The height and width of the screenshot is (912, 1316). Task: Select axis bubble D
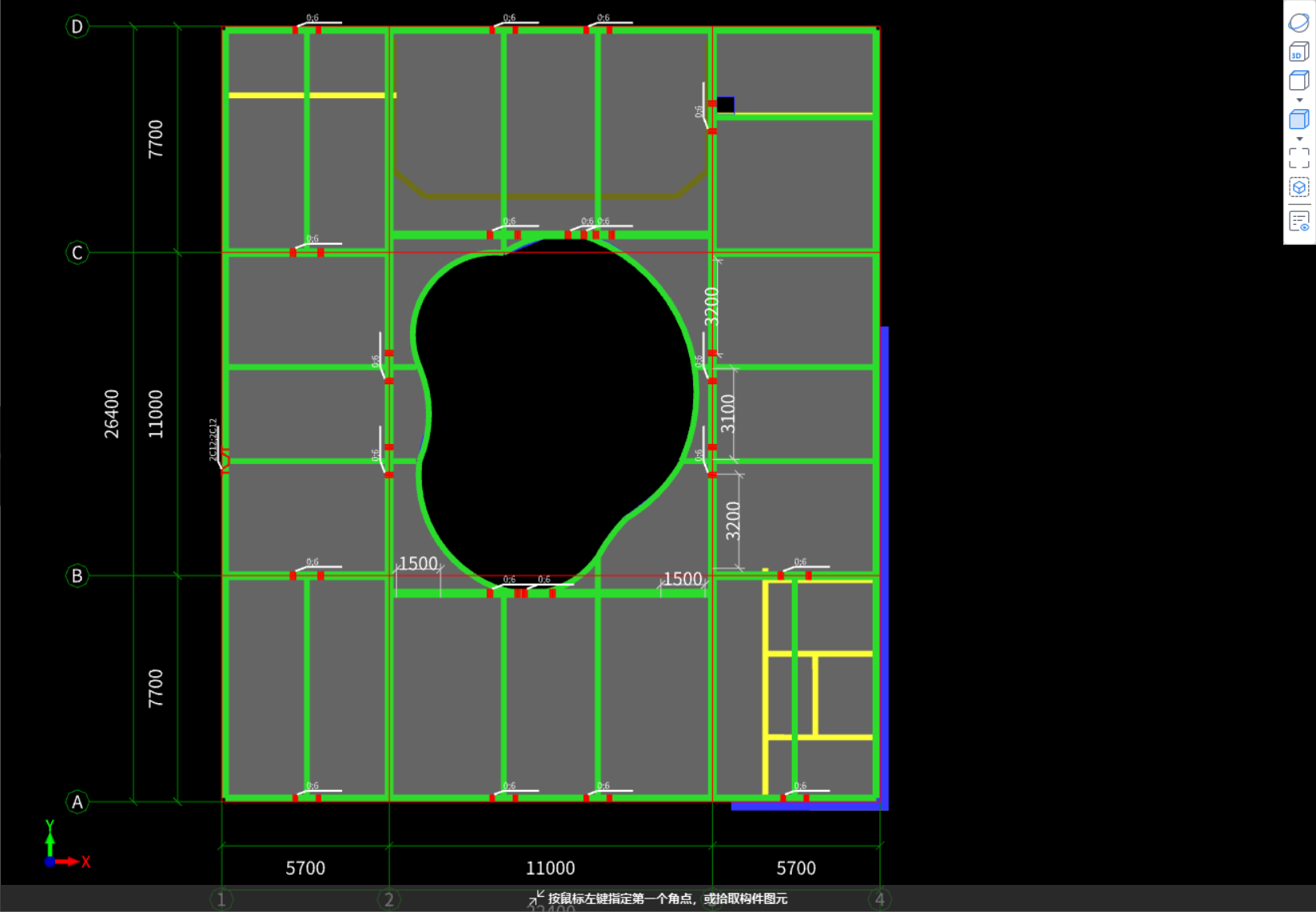click(77, 26)
